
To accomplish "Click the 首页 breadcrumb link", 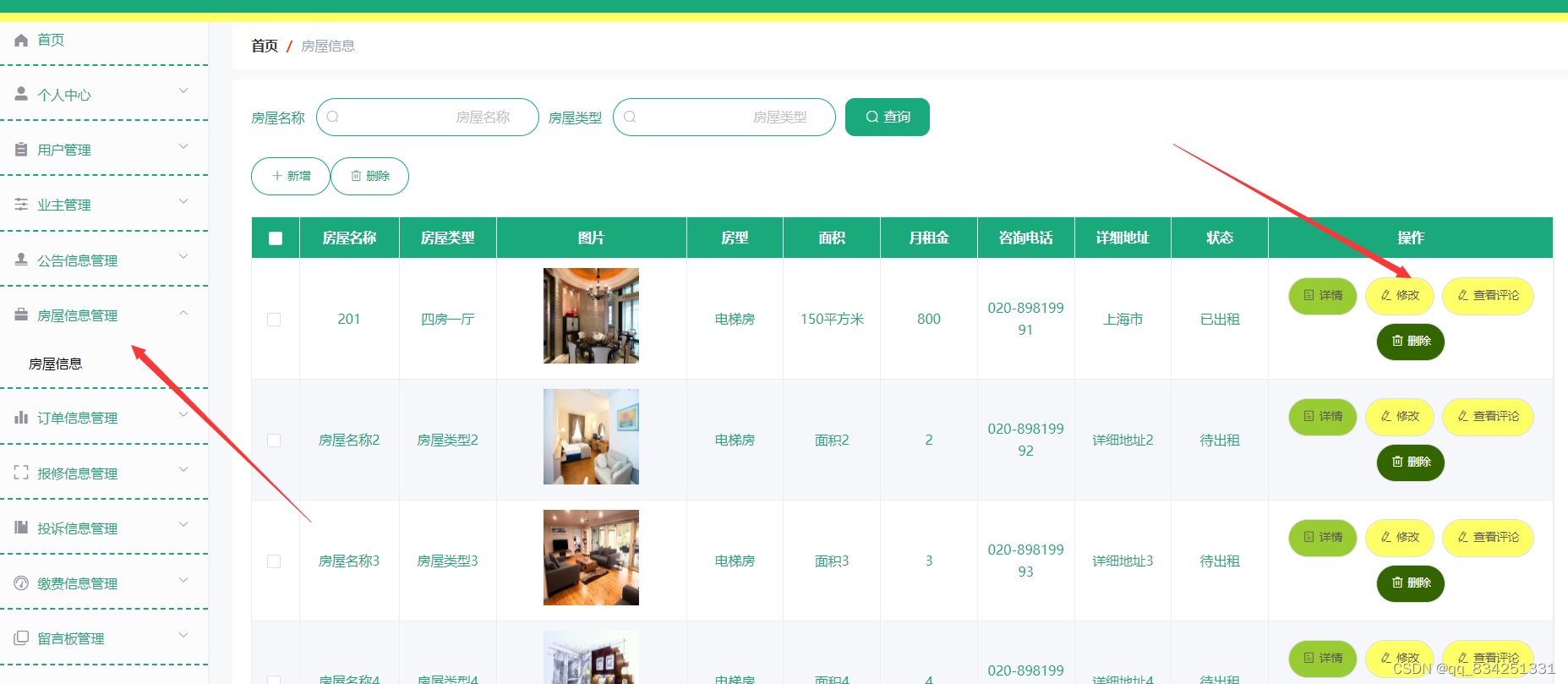I will (265, 46).
